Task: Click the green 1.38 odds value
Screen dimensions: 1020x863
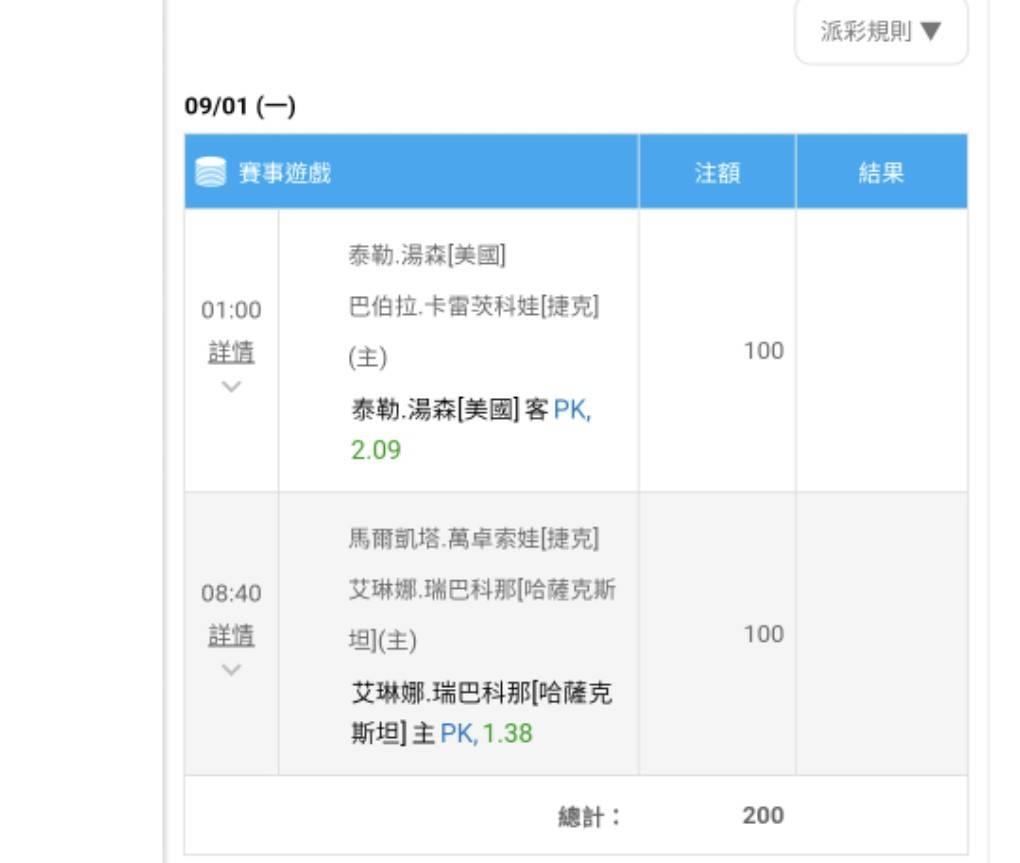Action: 507,734
